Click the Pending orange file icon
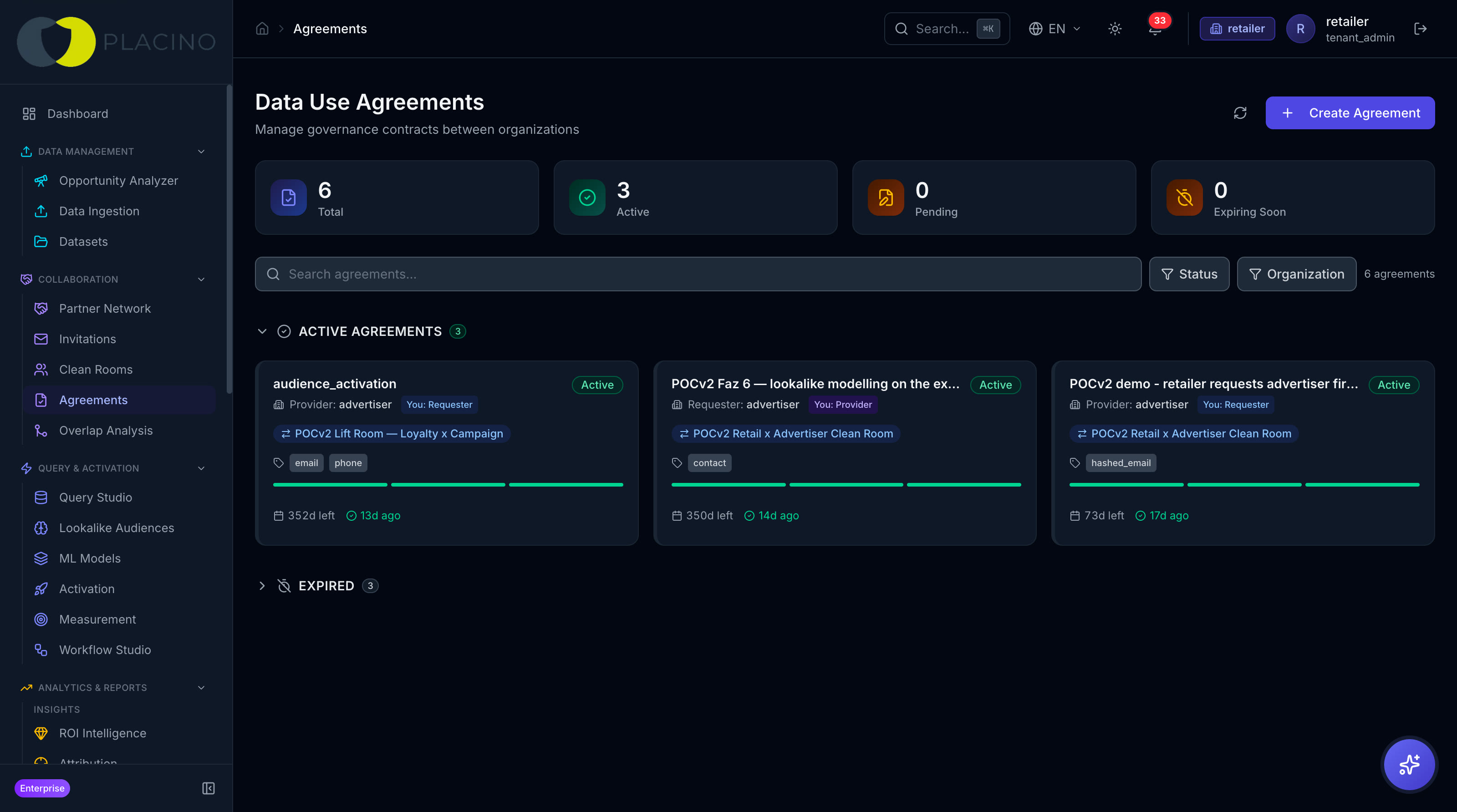Image resolution: width=1457 pixels, height=812 pixels. (886, 198)
